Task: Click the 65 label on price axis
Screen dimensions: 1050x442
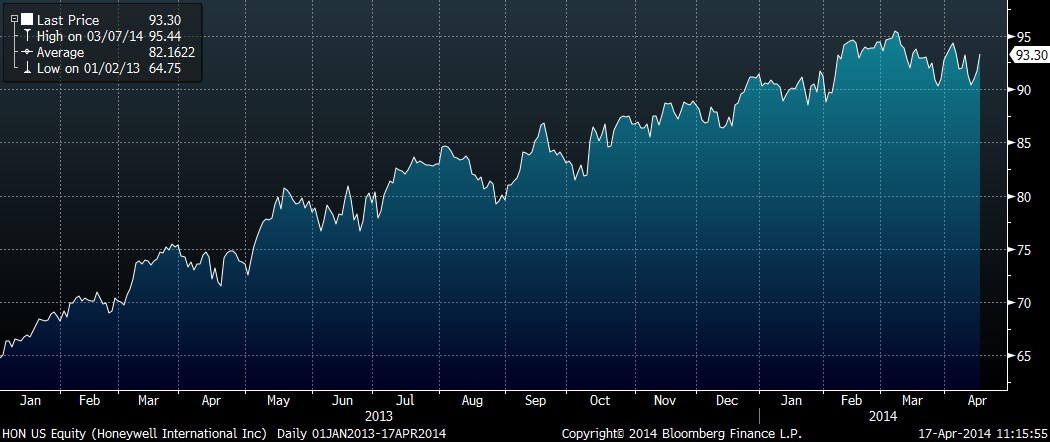Action: (1023, 355)
